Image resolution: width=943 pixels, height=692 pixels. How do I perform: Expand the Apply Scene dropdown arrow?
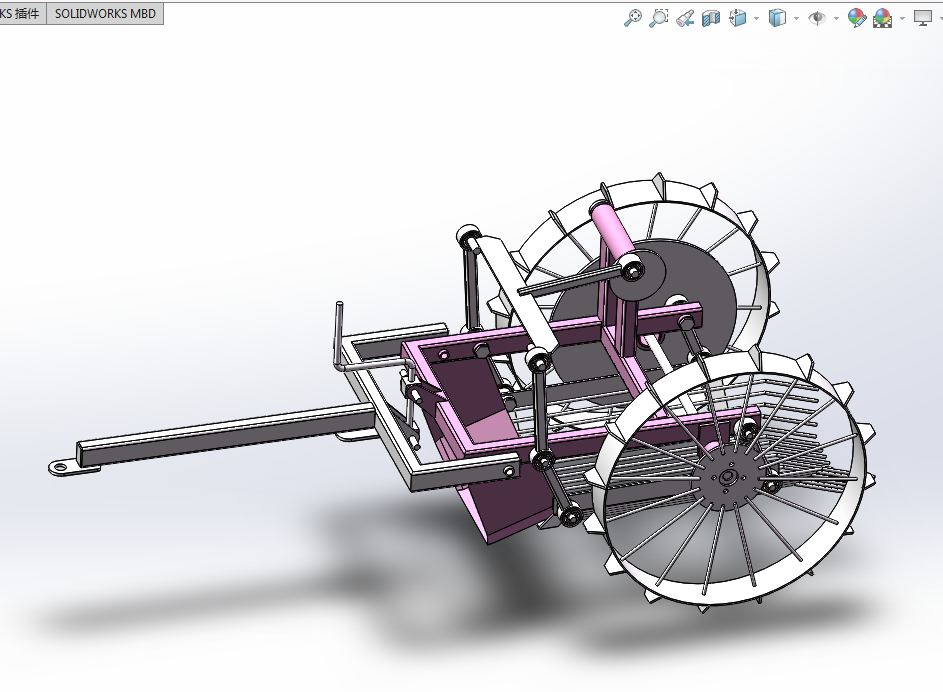902,19
